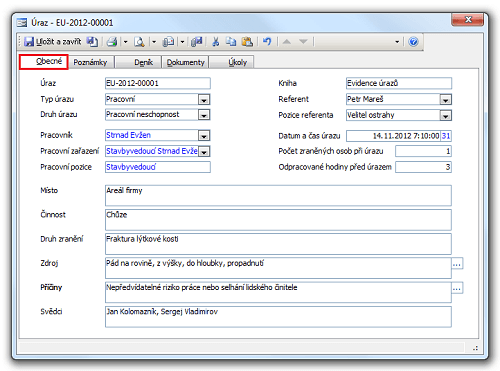
Task: Click the Pozice referenta value Velitel ostrahy
Action: pos(371,115)
